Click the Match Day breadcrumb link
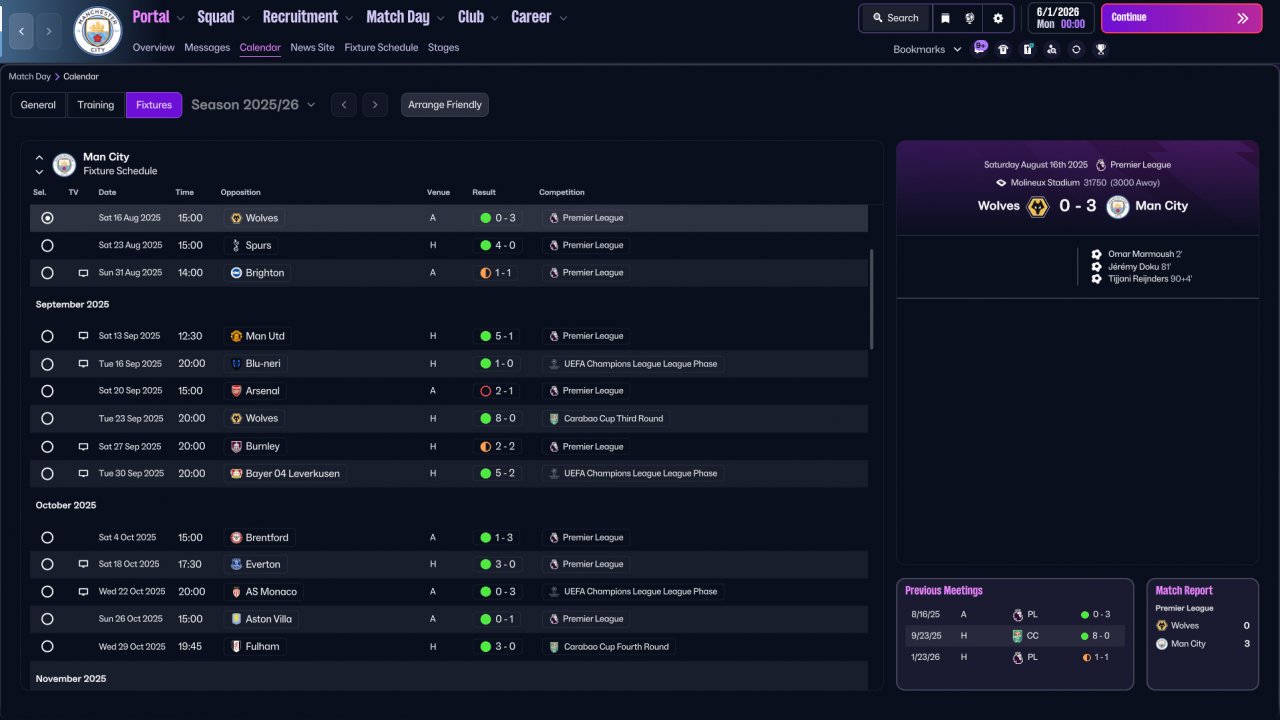The width and height of the screenshot is (1280, 720). (x=30, y=77)
